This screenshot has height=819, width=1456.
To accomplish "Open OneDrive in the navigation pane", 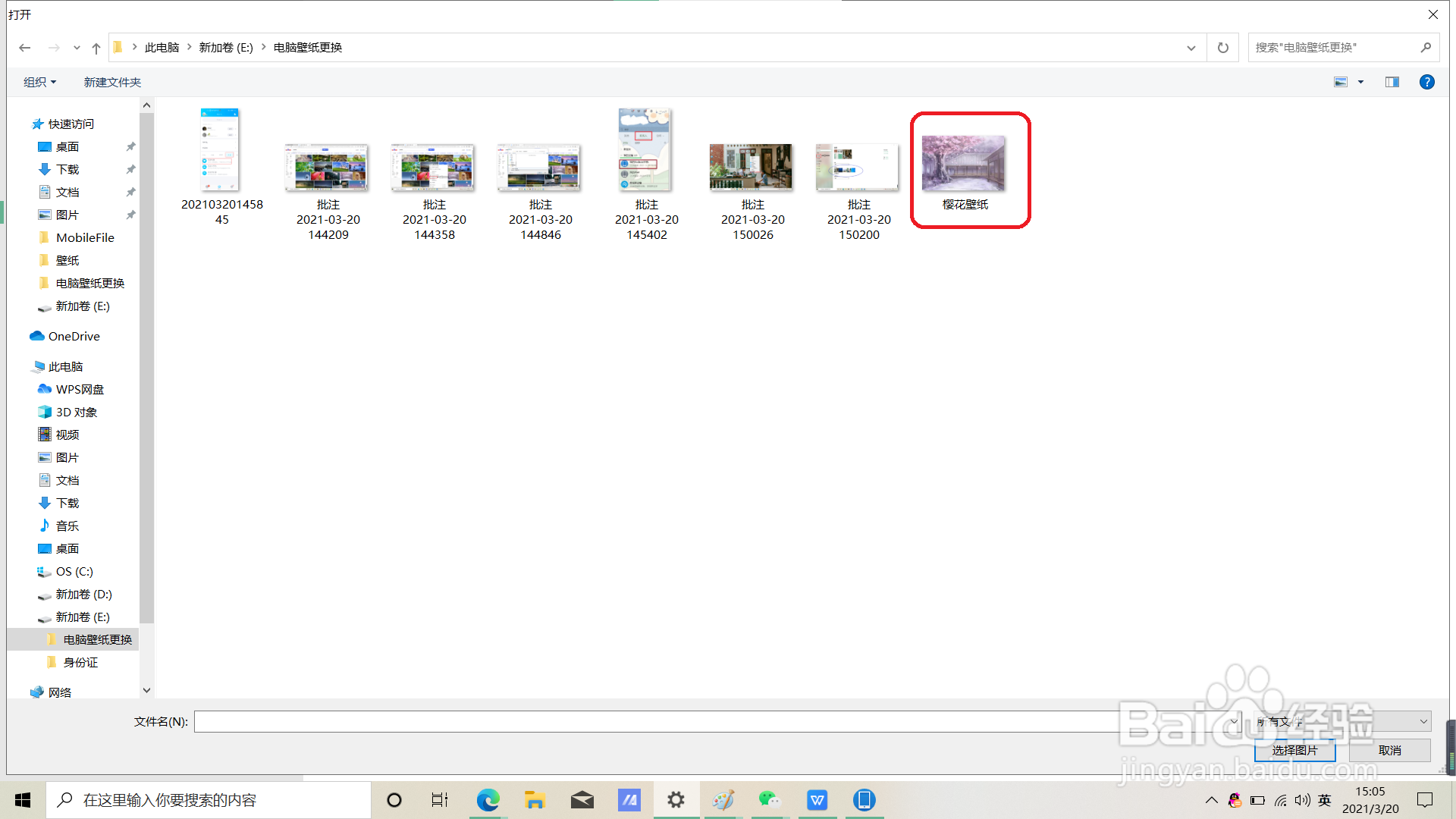I will click(x=74, y=336).
